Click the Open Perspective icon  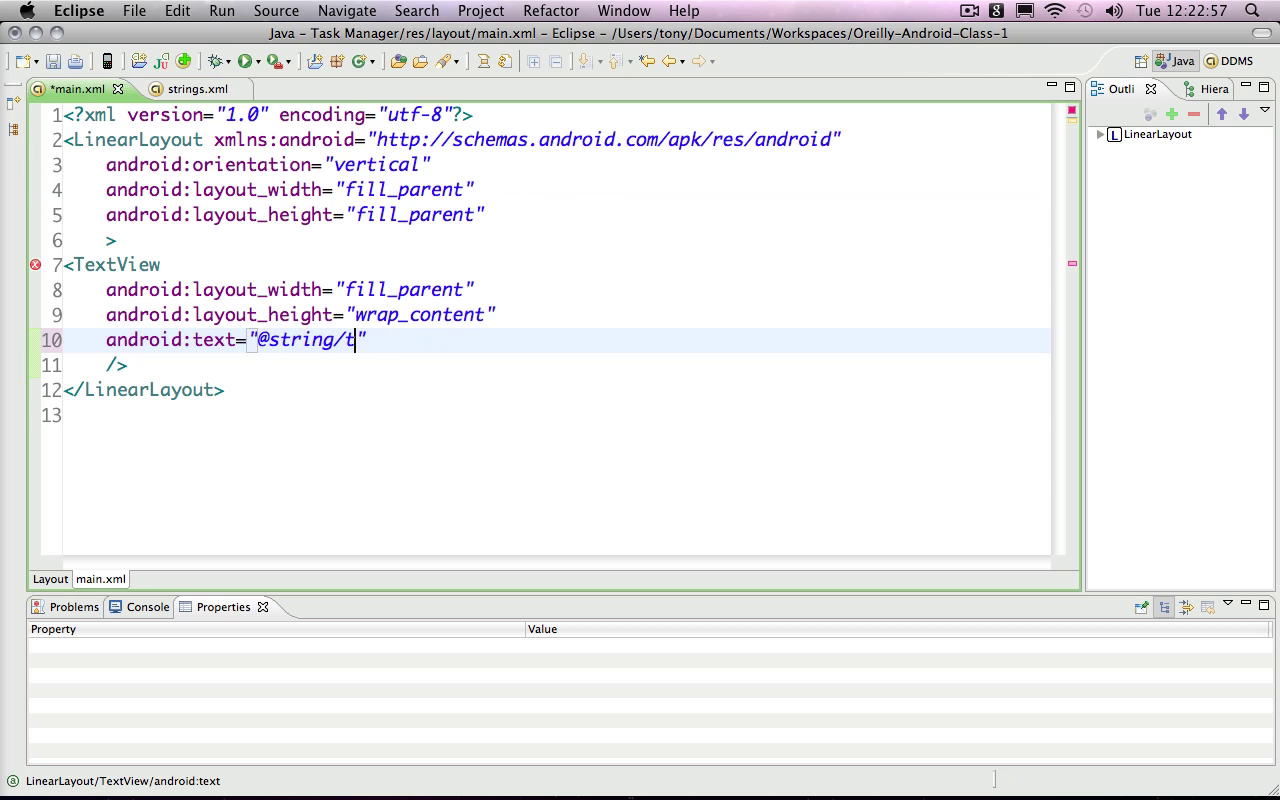[x=1141, y=61]
